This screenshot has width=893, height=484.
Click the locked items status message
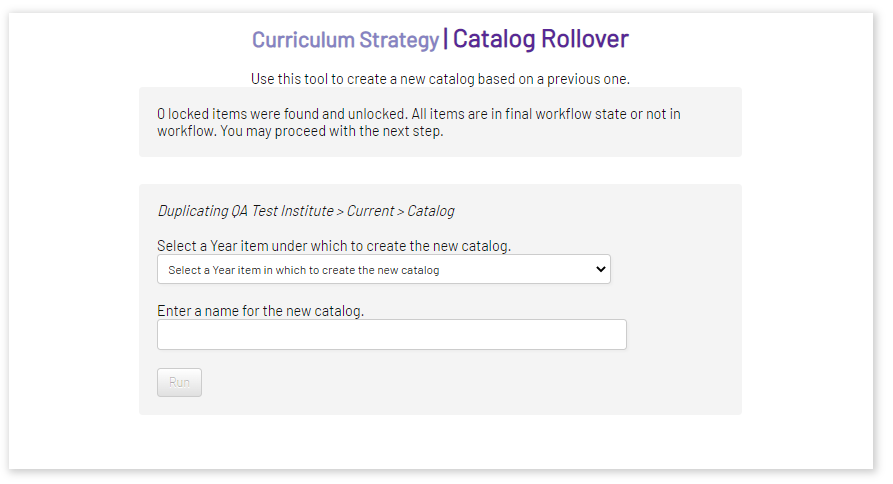click(x=419, y=122)
